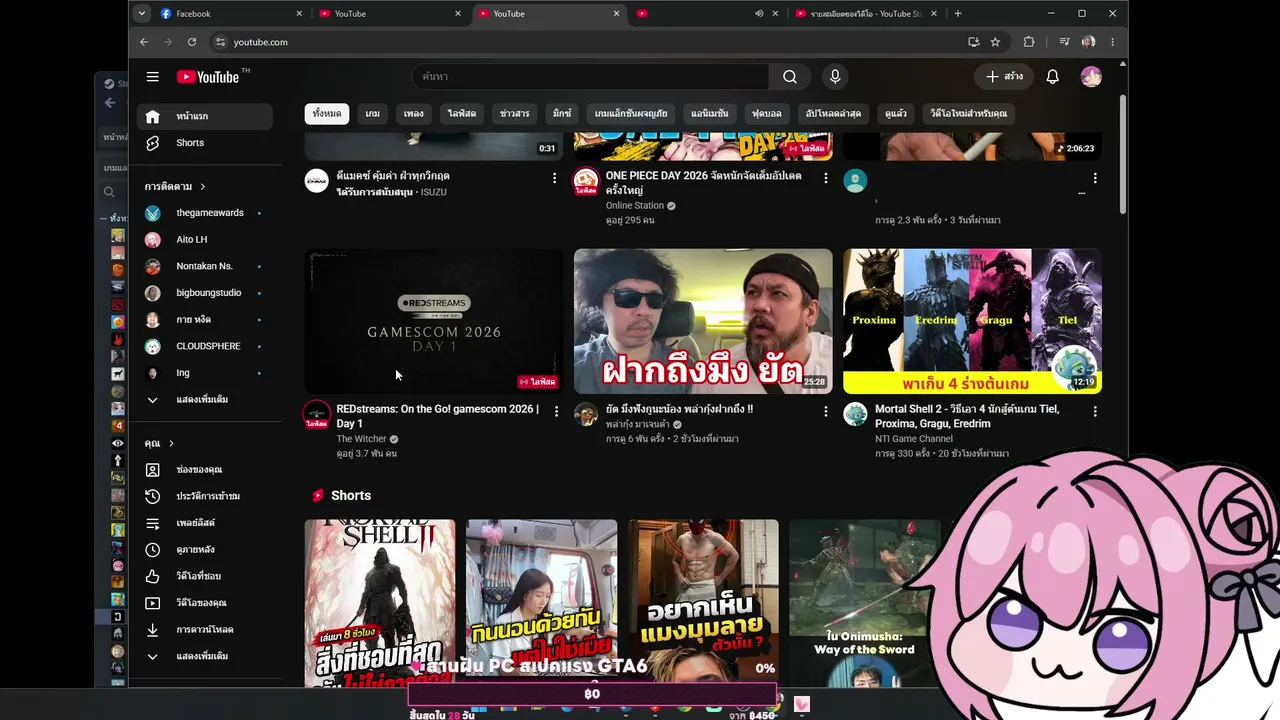Open the สร้าง create menu
This screenshot has height=720, width=1280.
(x=1004, y=77)
